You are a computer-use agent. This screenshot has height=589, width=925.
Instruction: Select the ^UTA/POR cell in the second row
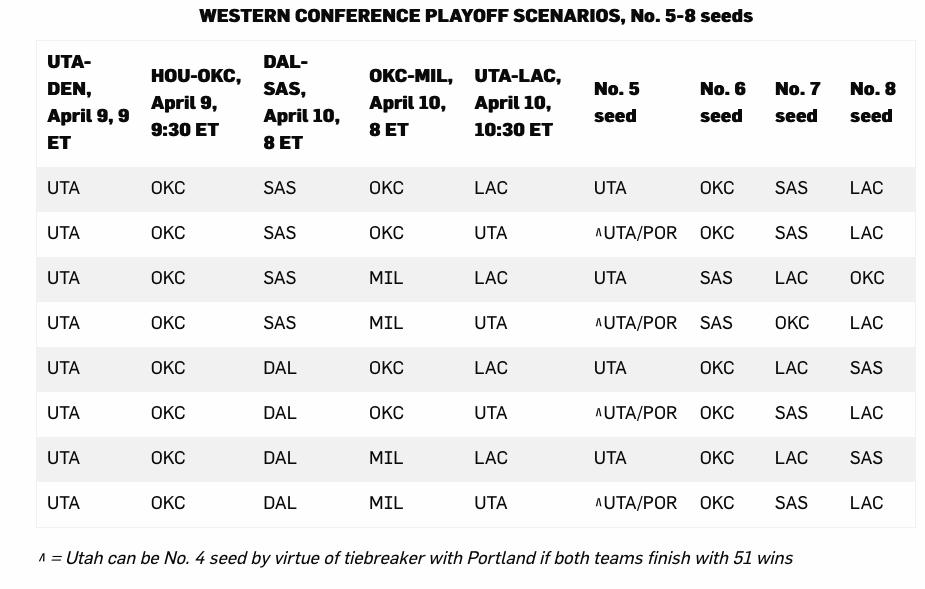[x=635, y=233]
